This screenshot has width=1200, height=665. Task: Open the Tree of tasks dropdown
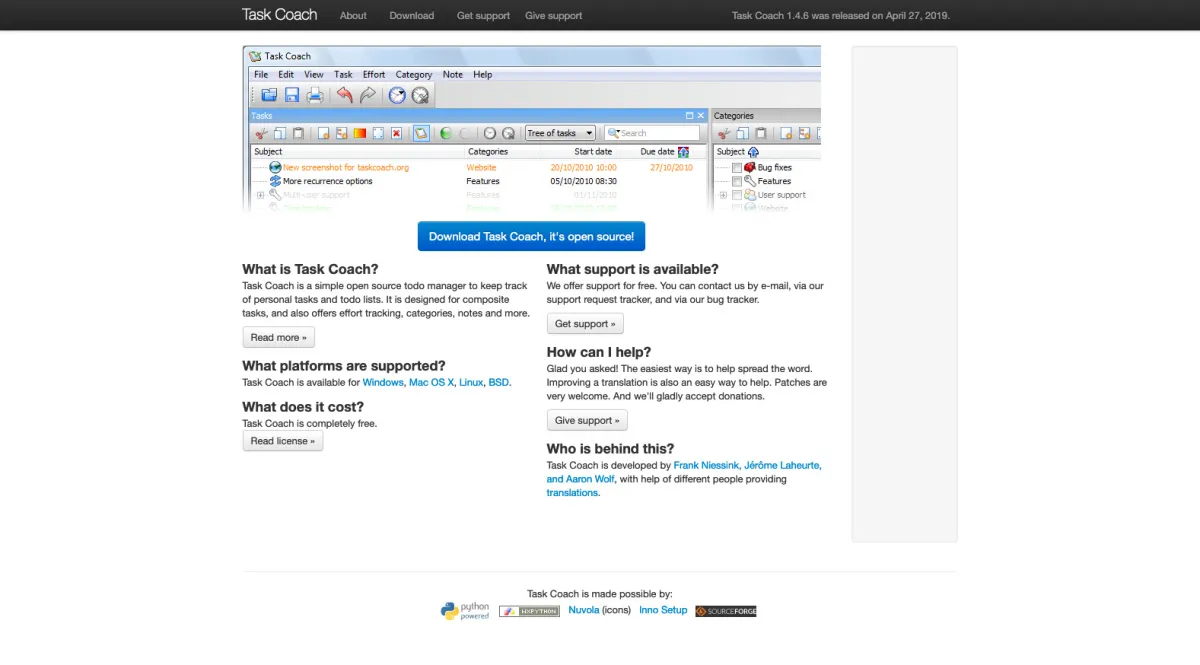click(560, 133)
